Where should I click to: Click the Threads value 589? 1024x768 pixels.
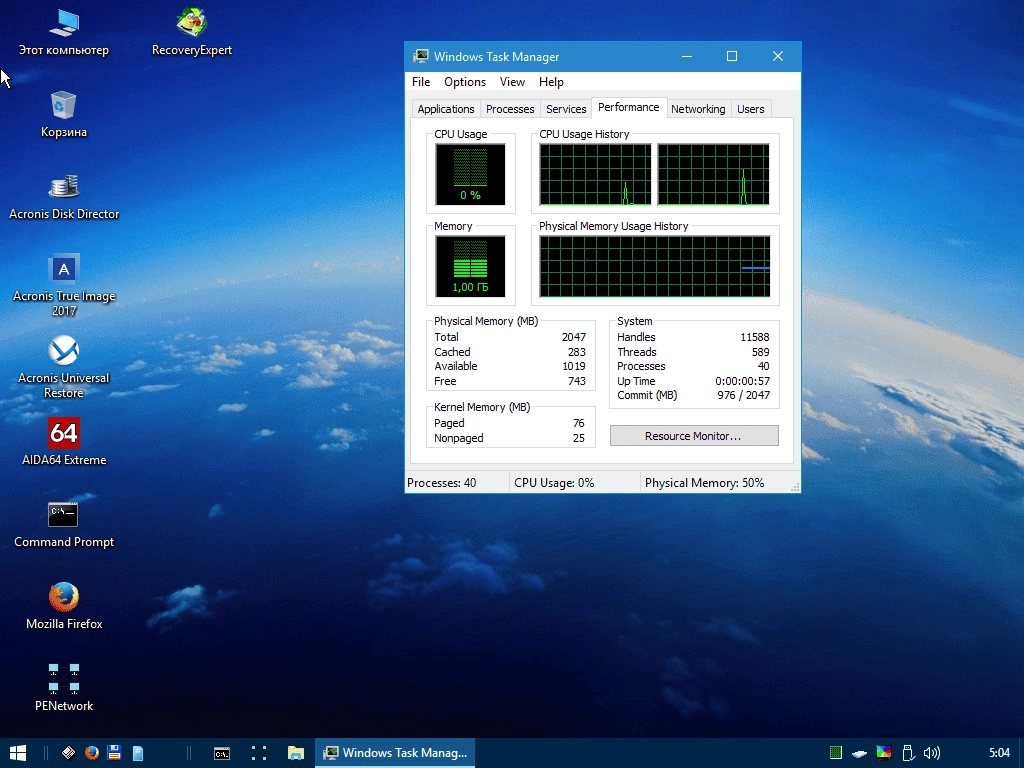point(760,352)
